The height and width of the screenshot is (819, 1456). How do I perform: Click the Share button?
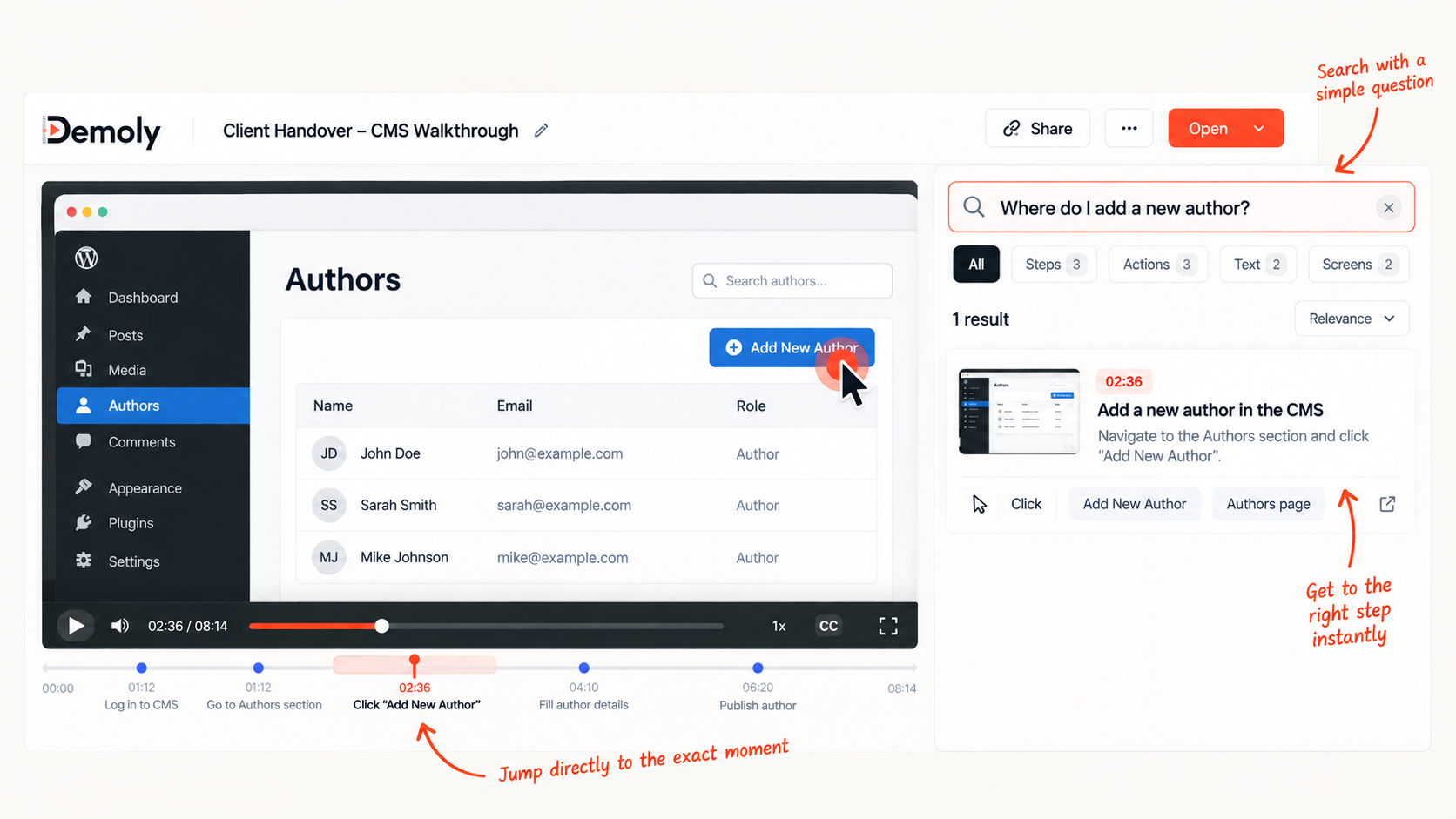point(1037,128)
